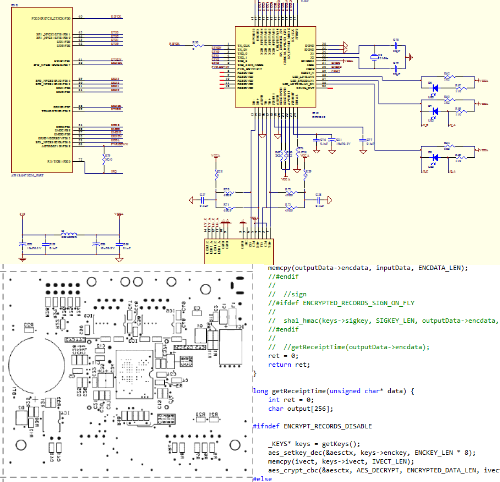The height and width of the screenshot is (482, 500).
Task: Click the resistor next to the reset net
Action: click(198, 45)
